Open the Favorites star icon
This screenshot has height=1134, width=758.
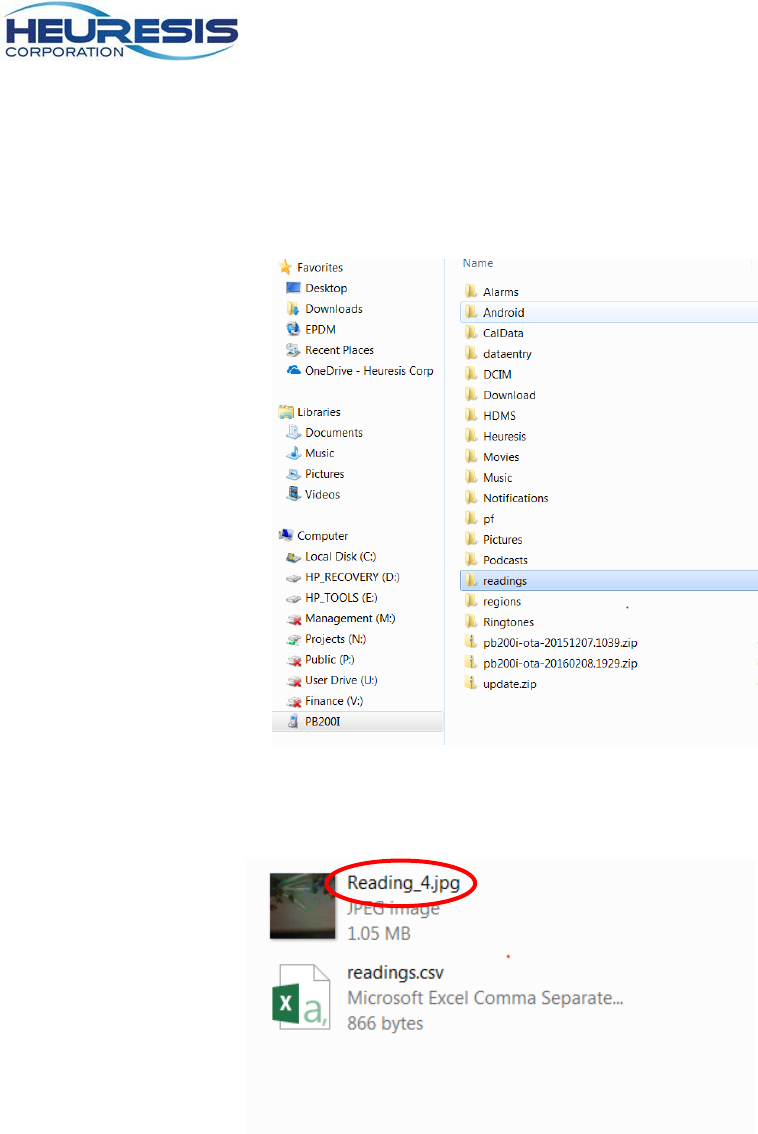pyautogui.click(x=286, y=267)
